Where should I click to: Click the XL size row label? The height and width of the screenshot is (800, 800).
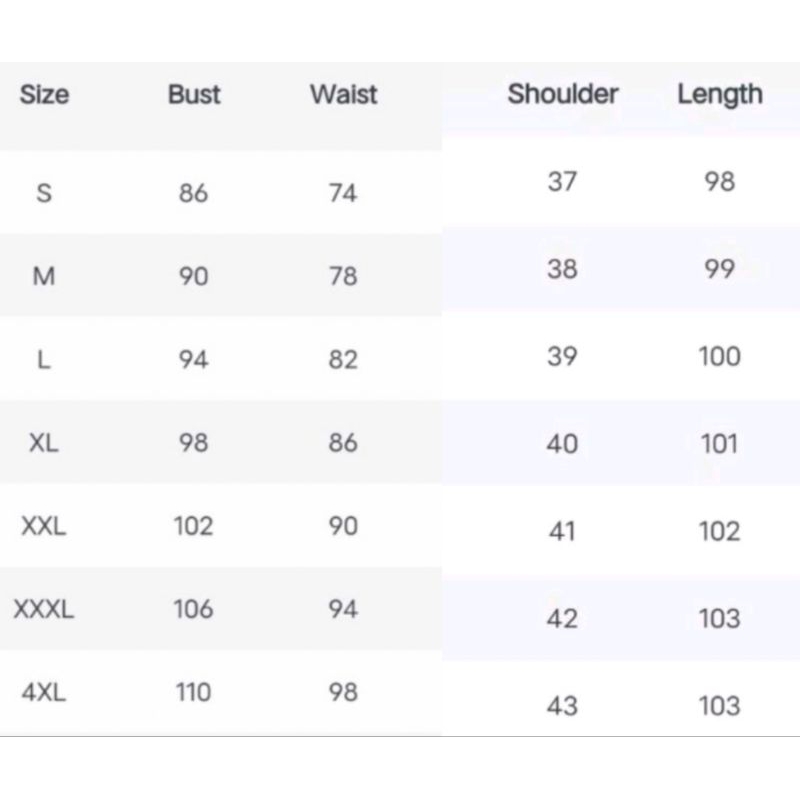coord(44,443)
